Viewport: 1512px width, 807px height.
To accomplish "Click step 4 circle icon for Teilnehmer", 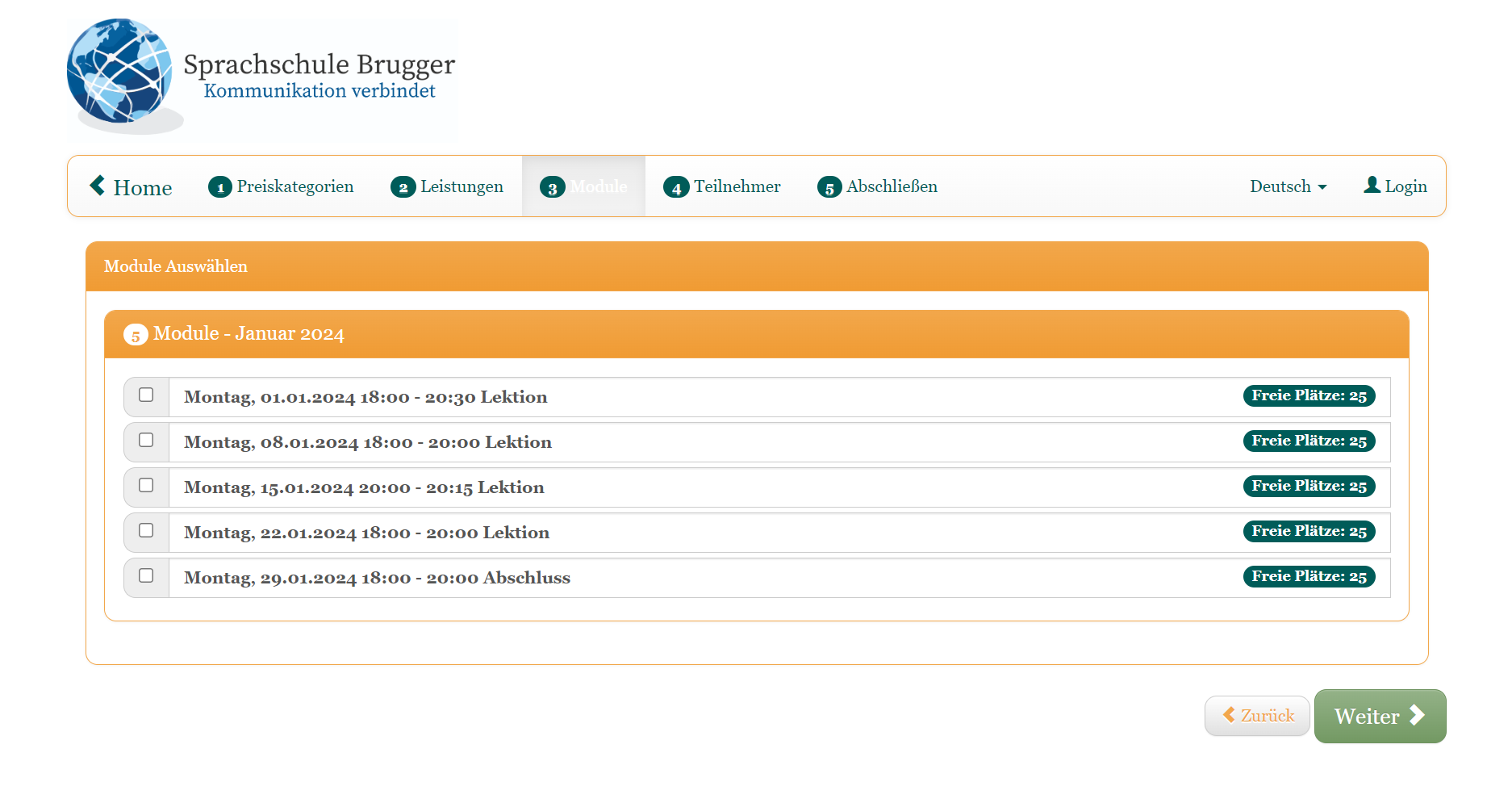I will click(x=676, y=186).
